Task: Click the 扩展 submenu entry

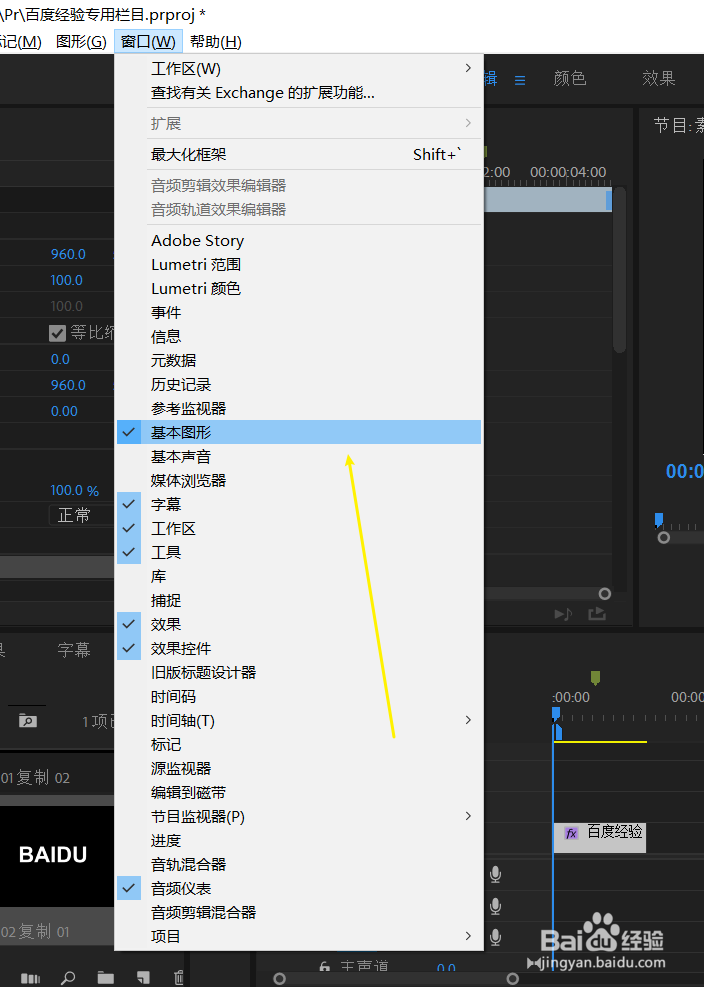Action: pos(299,123)
